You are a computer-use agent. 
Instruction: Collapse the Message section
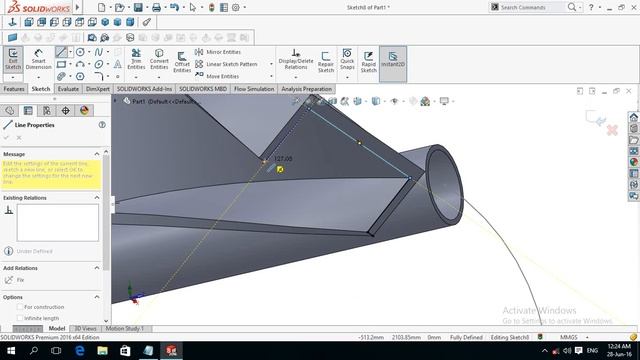(x=97, y=154)
